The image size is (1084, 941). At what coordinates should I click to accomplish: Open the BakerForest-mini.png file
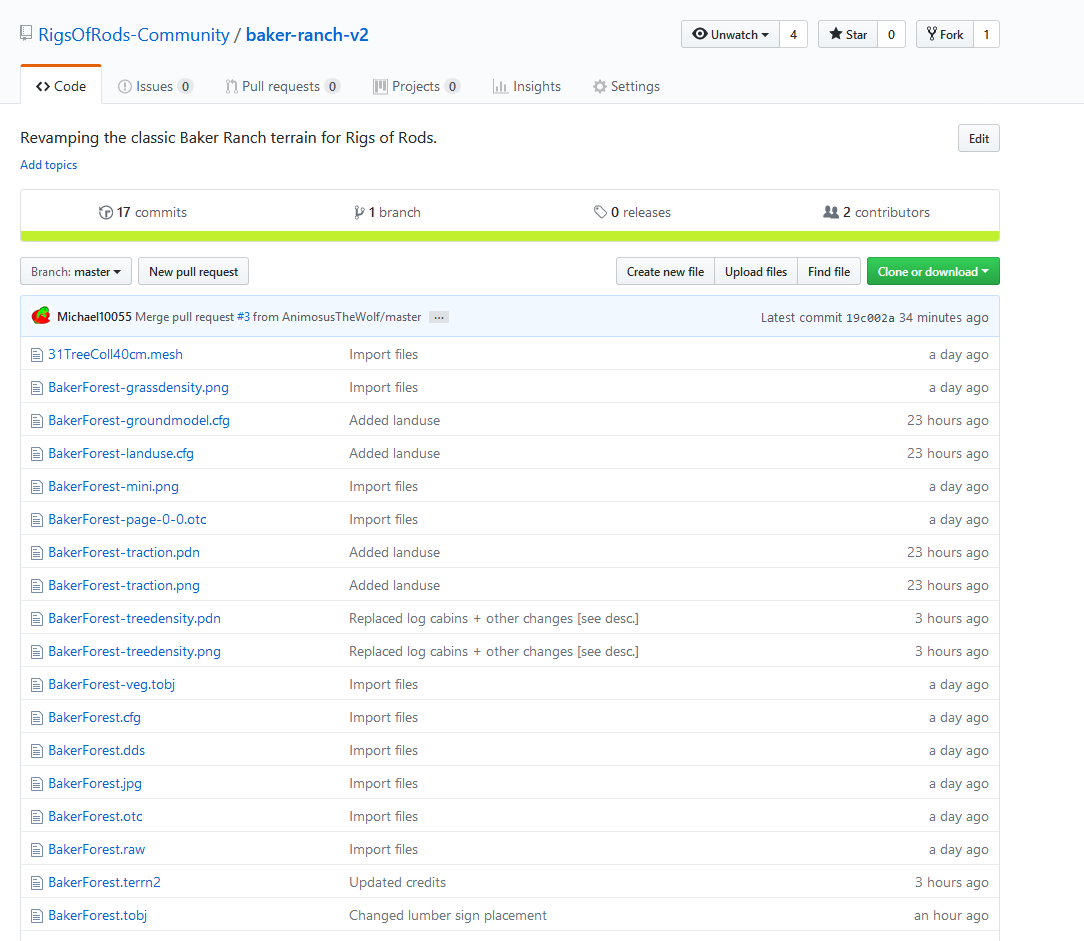pos(113,486)
